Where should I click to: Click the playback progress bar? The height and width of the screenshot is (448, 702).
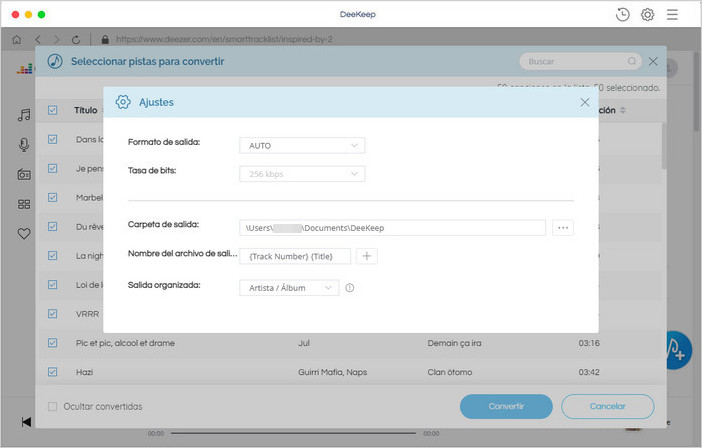click(293, 433)
